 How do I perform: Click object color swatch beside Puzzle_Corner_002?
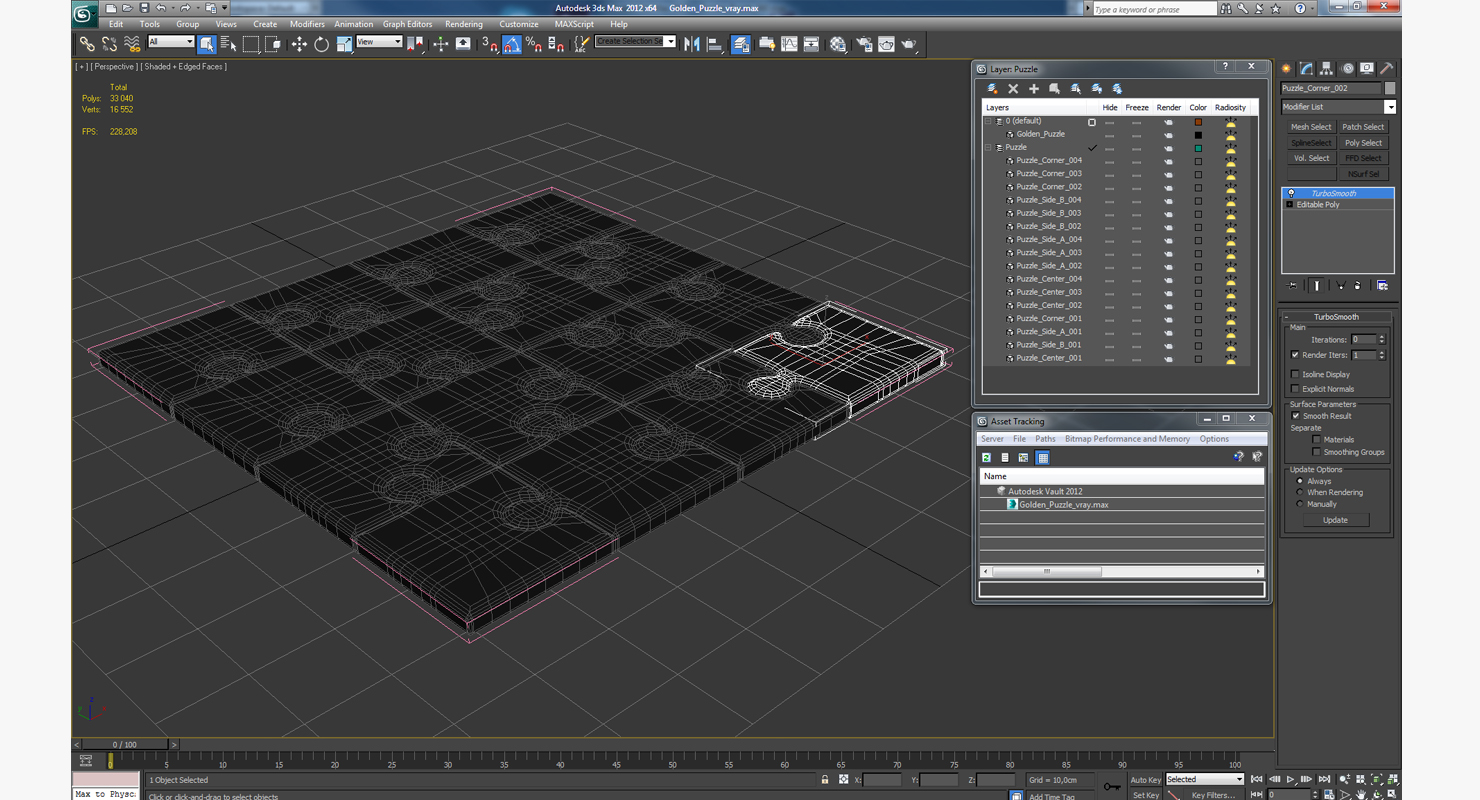pos(1390,88)
